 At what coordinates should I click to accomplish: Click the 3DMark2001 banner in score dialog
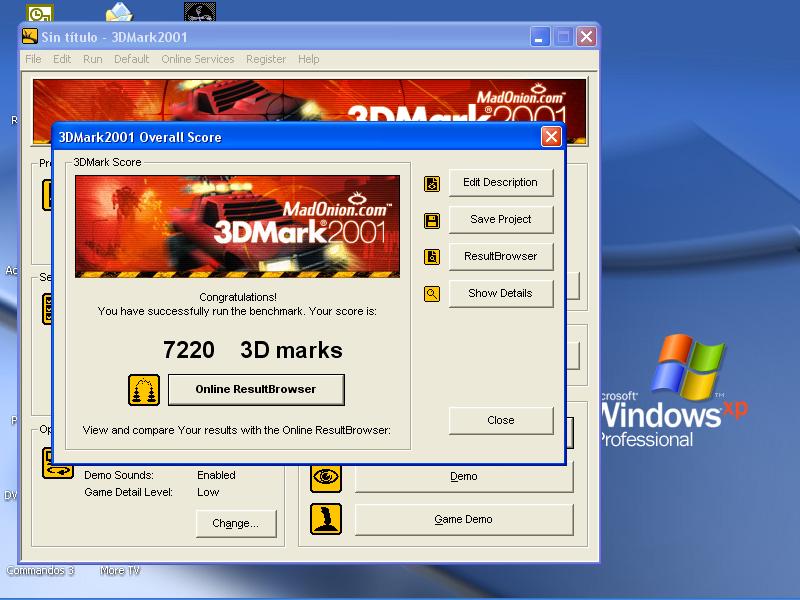[237, 227]
